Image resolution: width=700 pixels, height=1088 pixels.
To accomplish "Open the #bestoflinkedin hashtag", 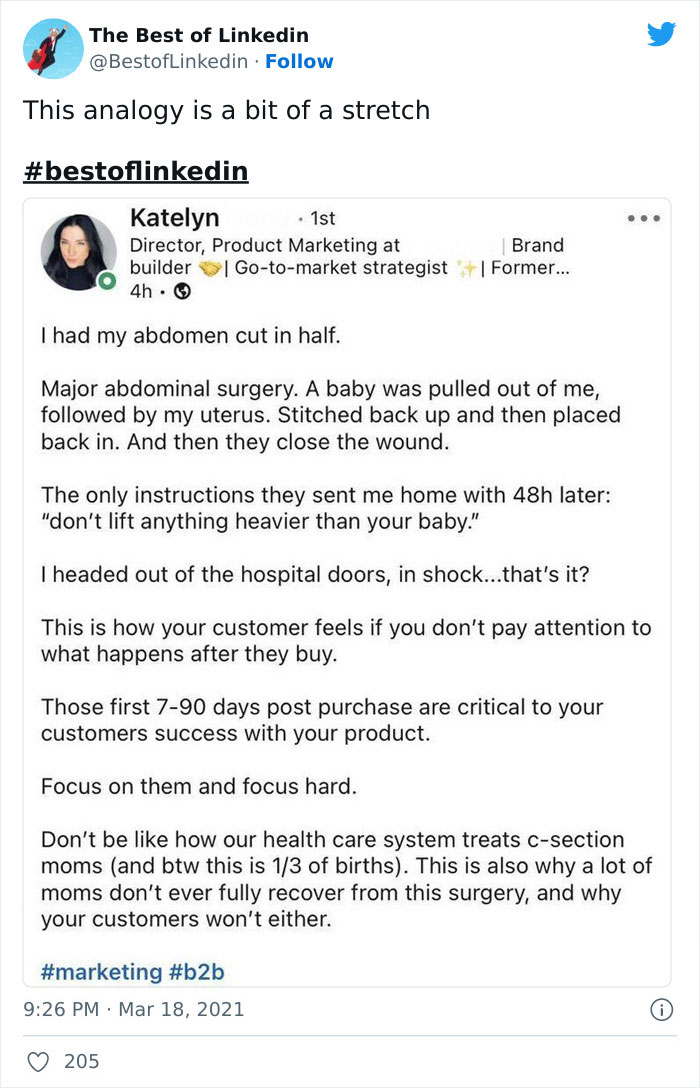I will click(136, 170).
